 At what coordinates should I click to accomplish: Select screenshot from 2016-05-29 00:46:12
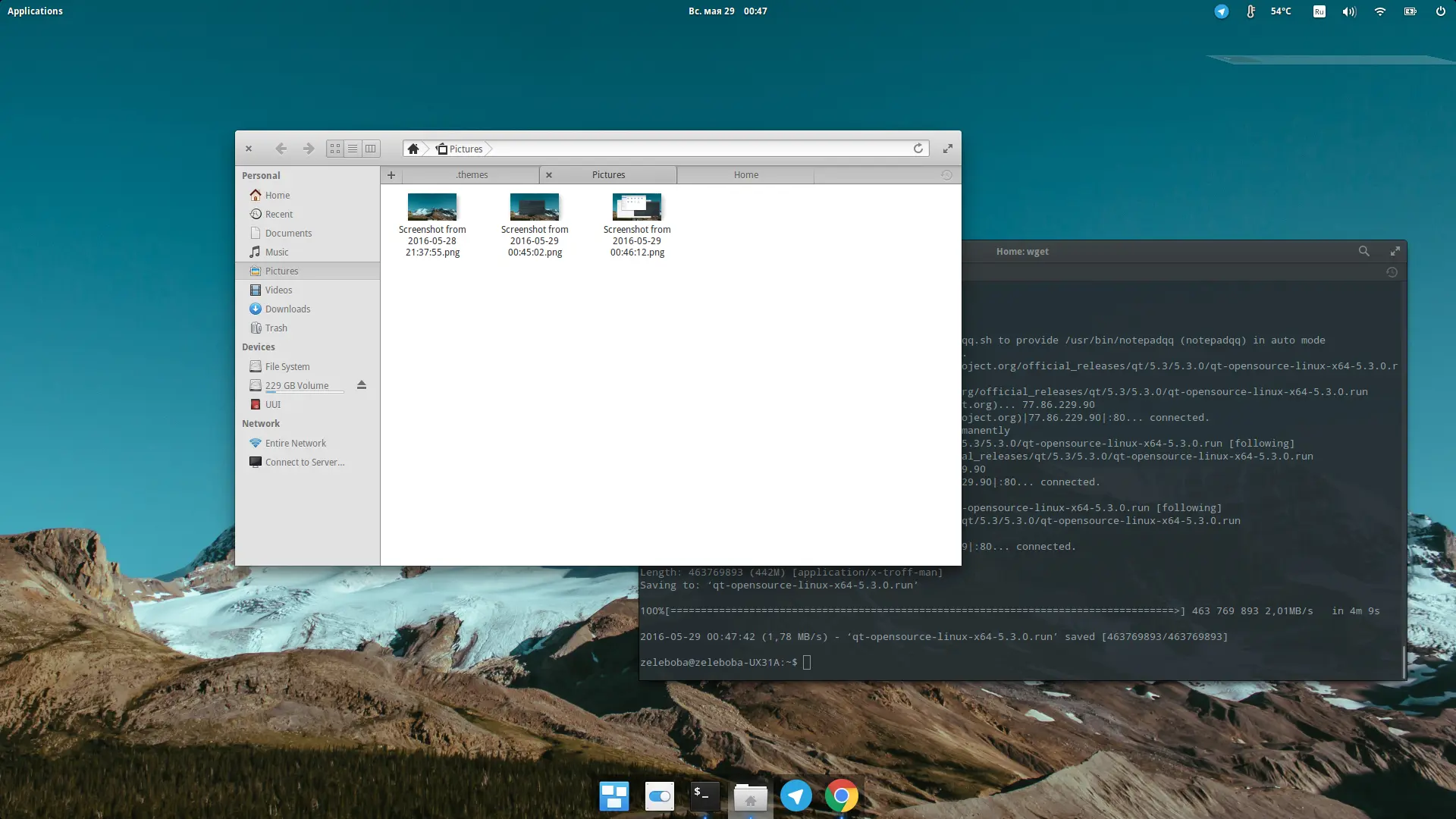click(637, 225)
